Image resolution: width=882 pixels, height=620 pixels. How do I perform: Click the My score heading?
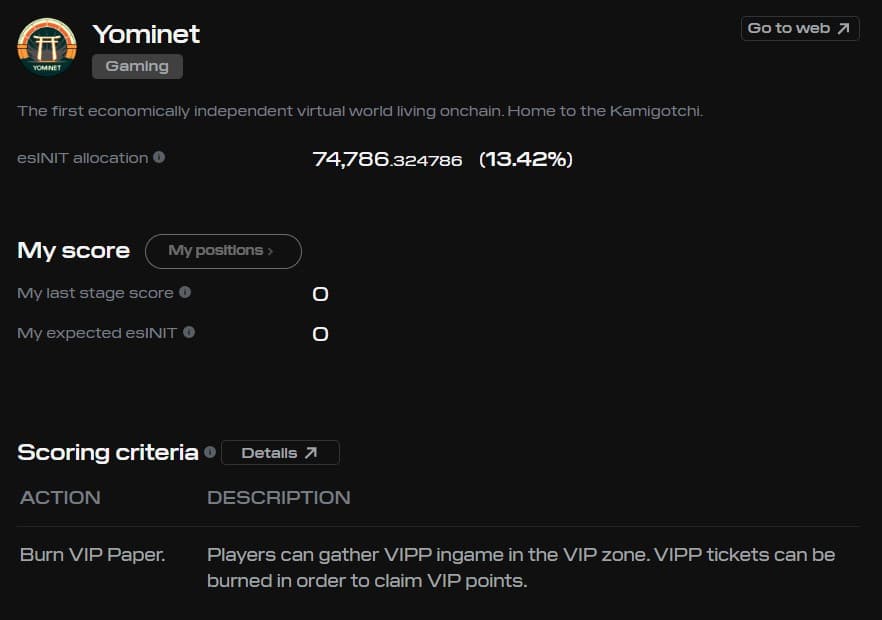click(x=73, y=250)
